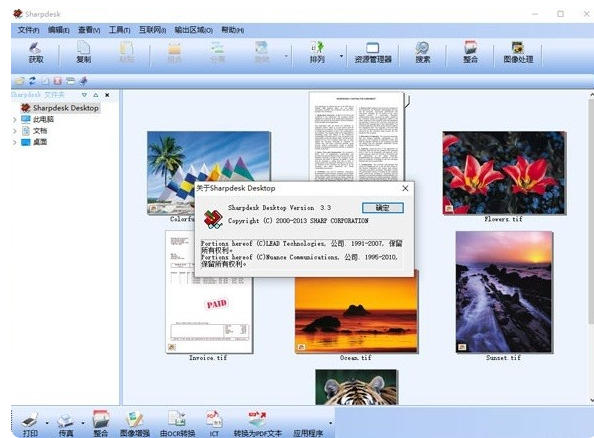
Task: Click the 由OCR转换 (Convert by OCR) icon
Action: tap(178, 424)
